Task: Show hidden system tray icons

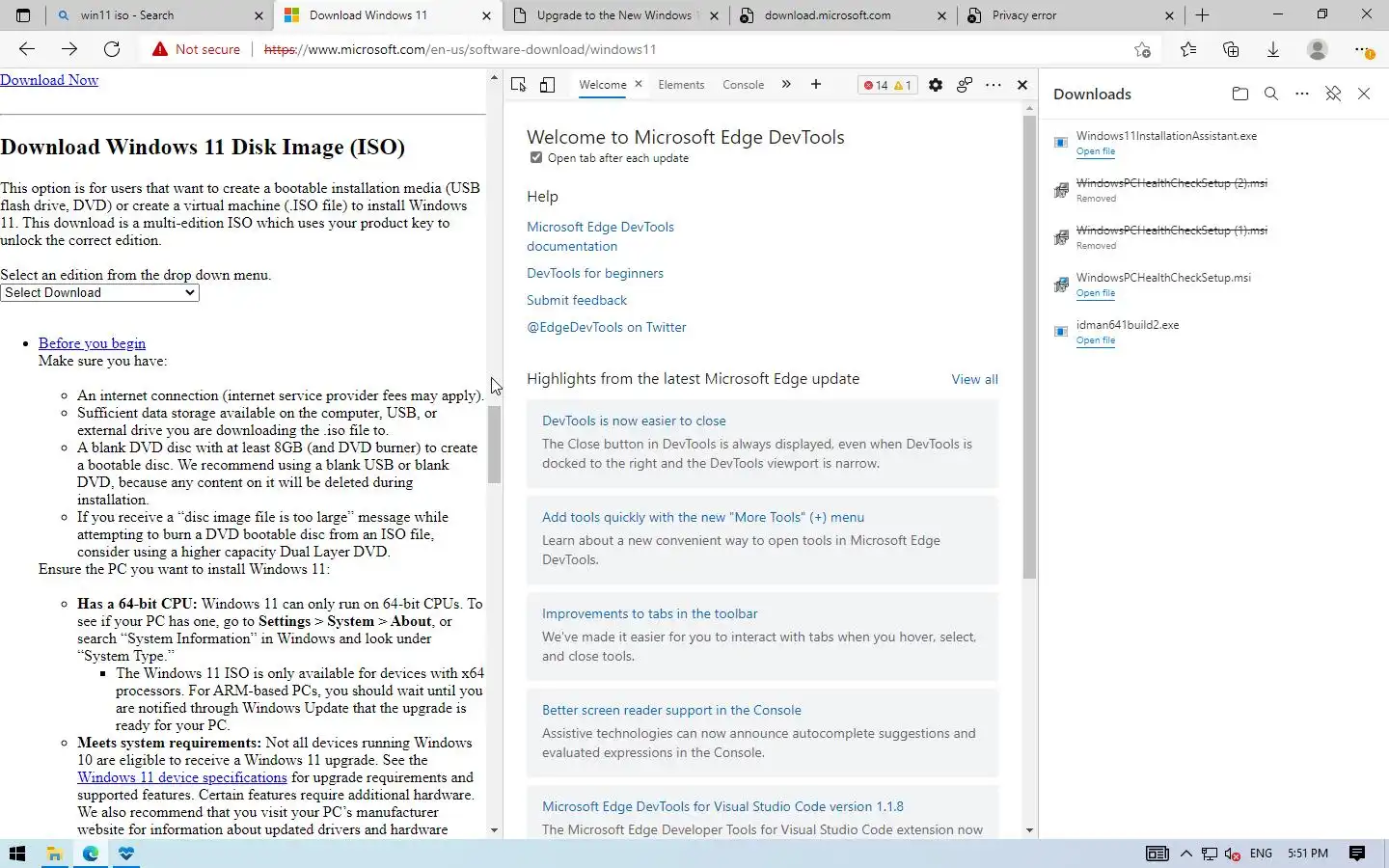Action: tap(1186, 854)
